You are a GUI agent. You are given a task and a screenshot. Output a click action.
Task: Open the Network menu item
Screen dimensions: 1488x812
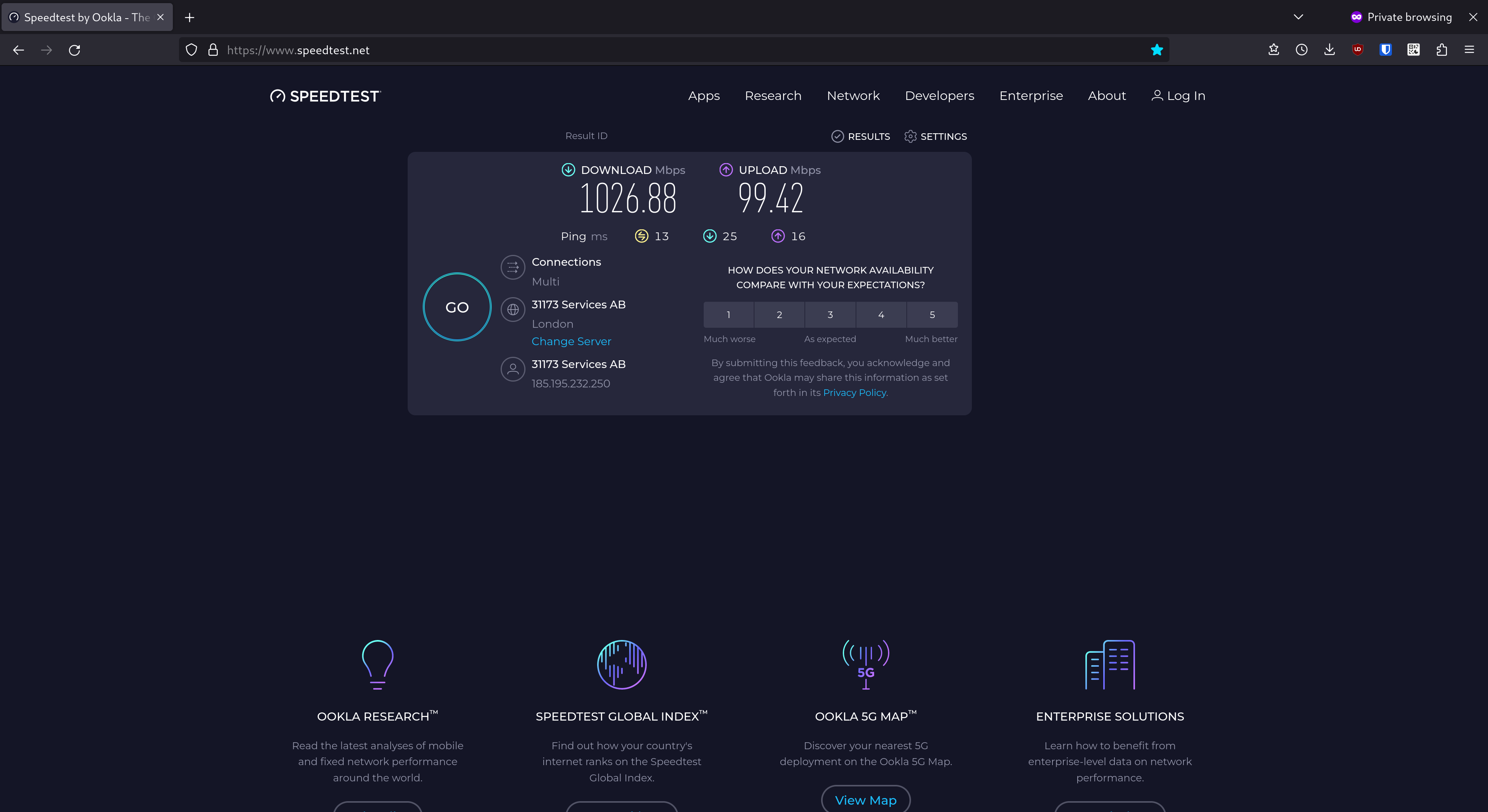[853, 96]
